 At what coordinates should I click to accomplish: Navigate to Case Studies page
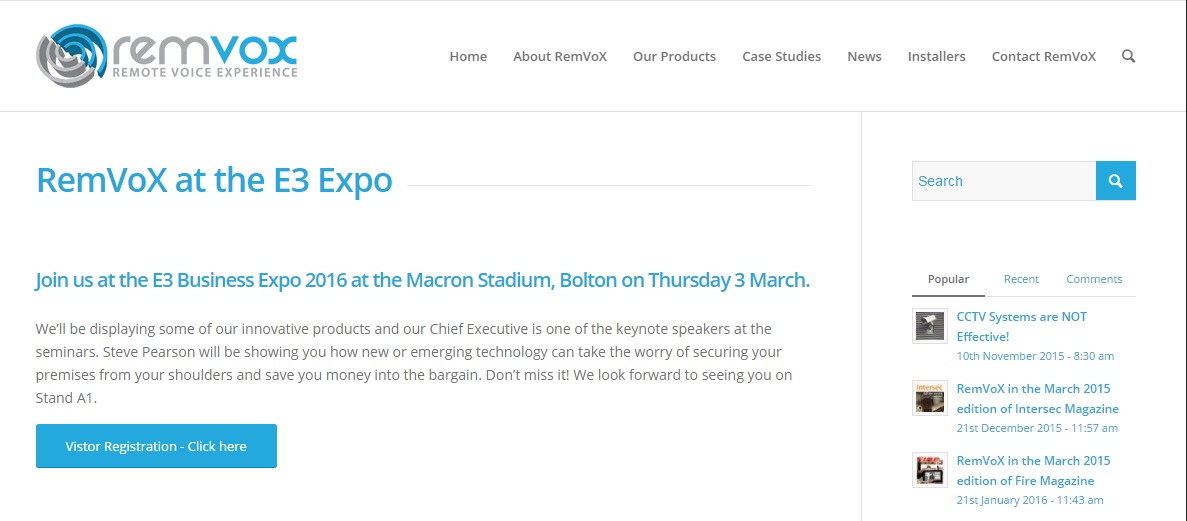781,56
